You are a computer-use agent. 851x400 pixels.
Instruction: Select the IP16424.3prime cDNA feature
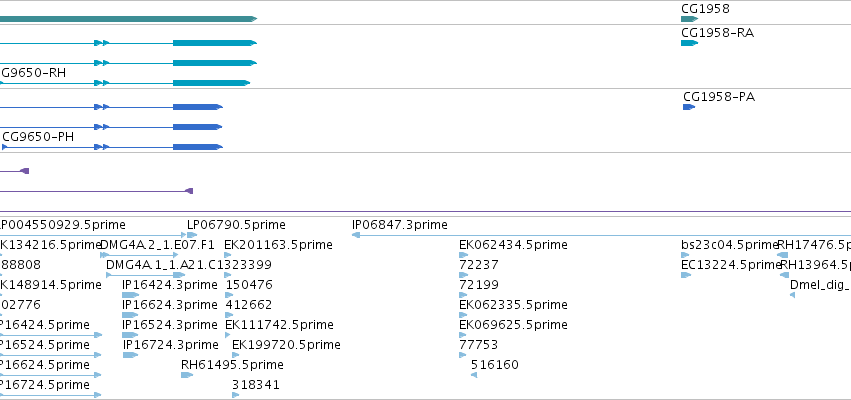pyautogui.click(x=130, y=295)
